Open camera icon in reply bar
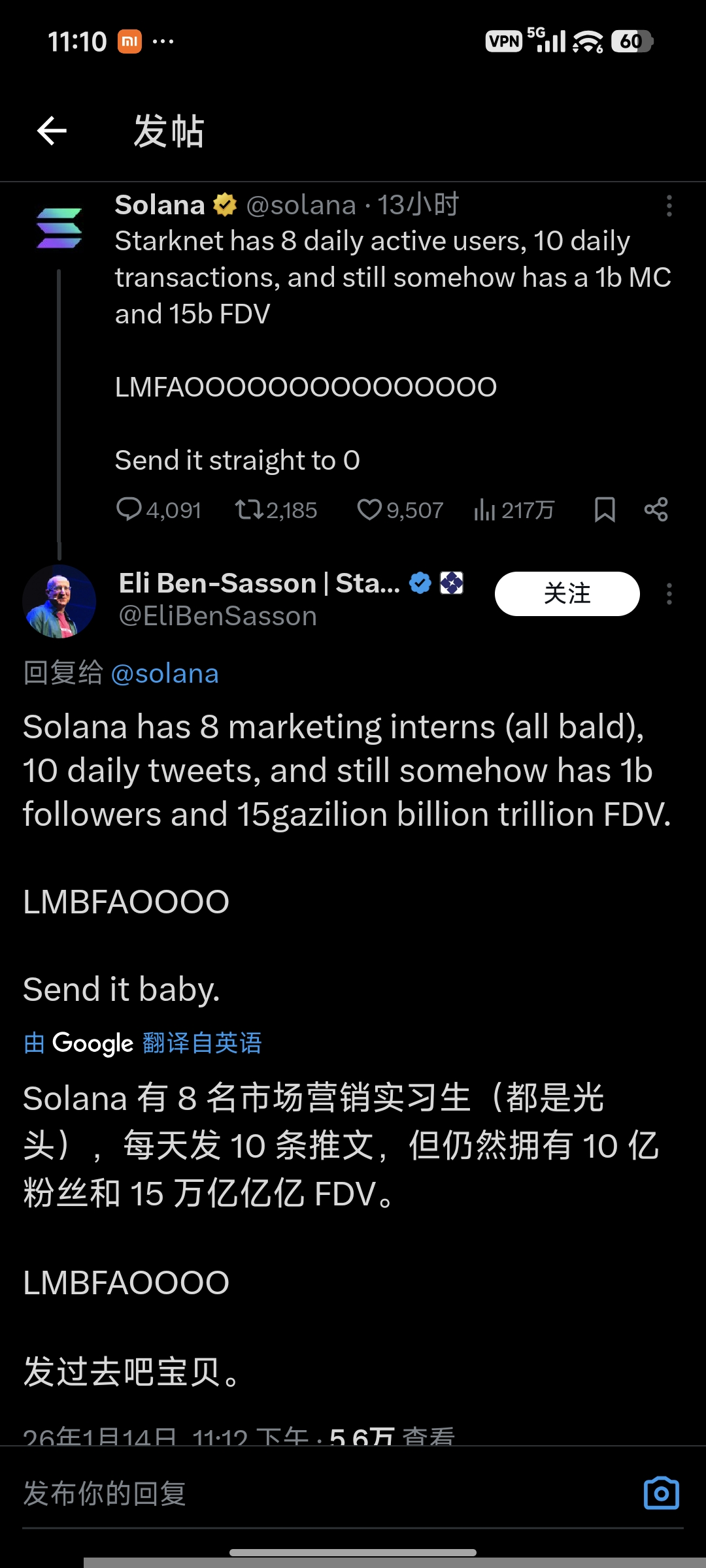Viewport: 706px width, 1568px height. [x=661, y=1494]
